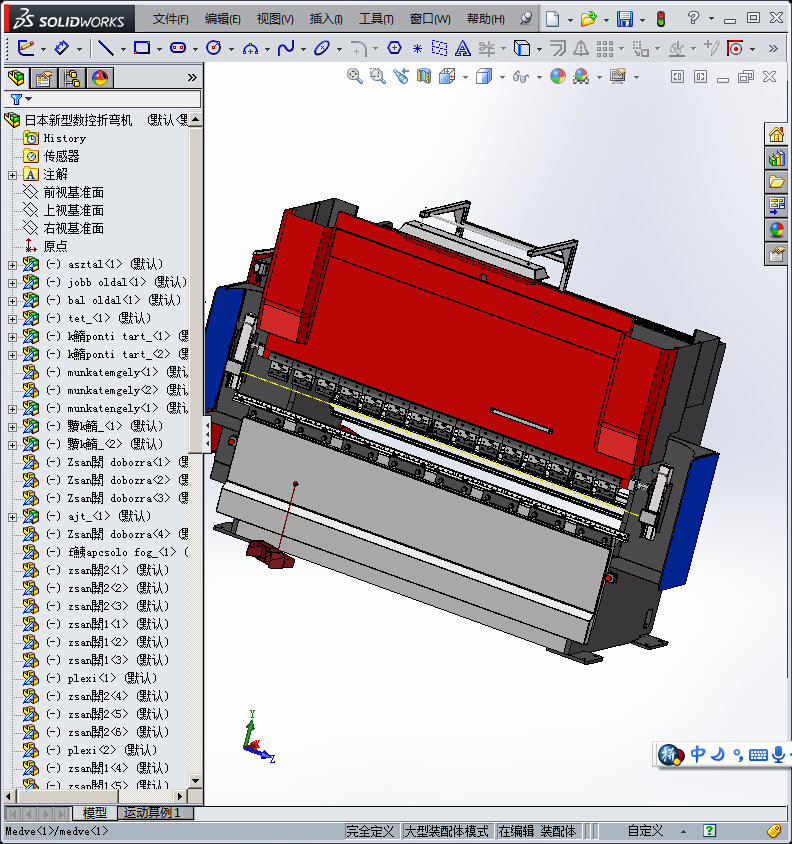The image size is (792, 844).
Task: Select the Convert Entities tool
Action: pyautogui.click(x=522, y=48)
